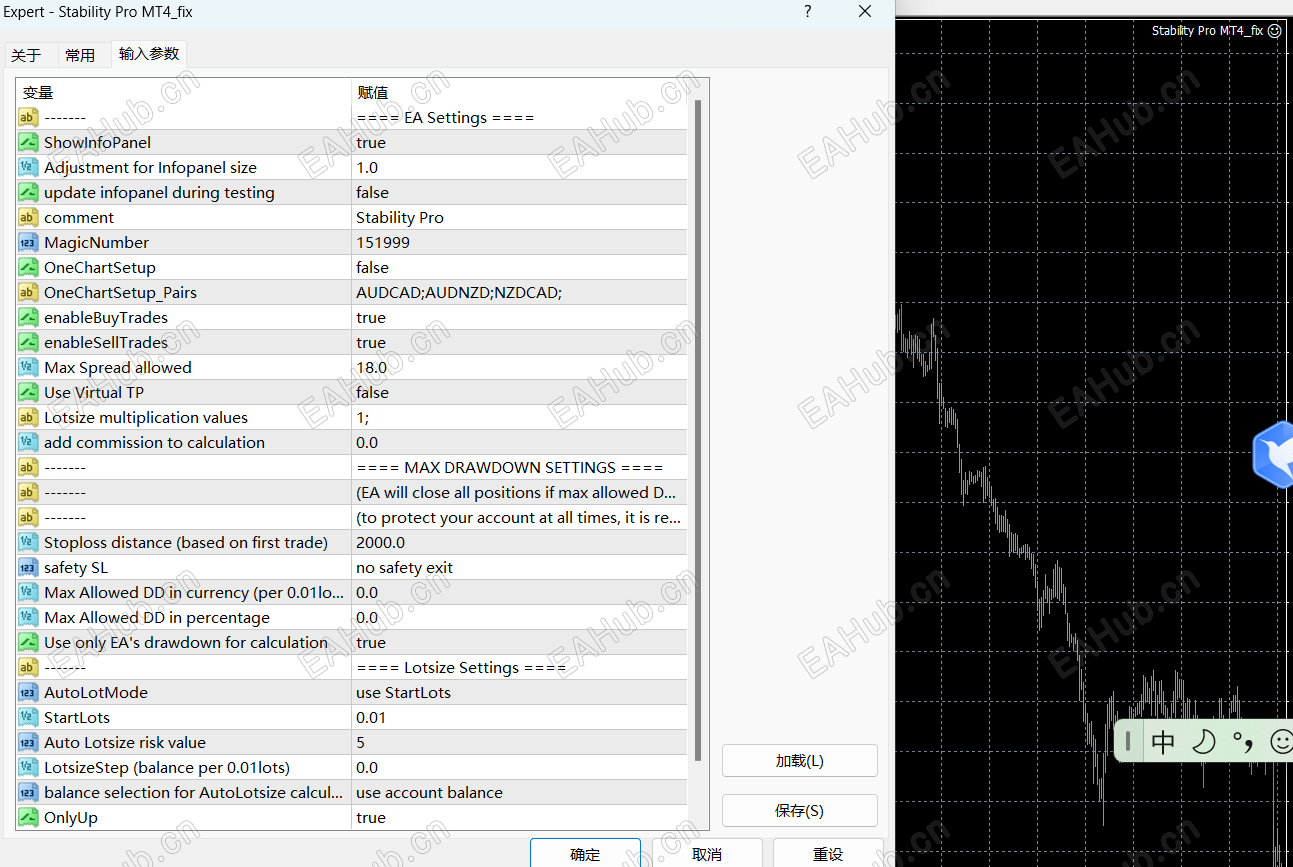Switch to the 常用 tab
1293x867 pixels.
80,55
